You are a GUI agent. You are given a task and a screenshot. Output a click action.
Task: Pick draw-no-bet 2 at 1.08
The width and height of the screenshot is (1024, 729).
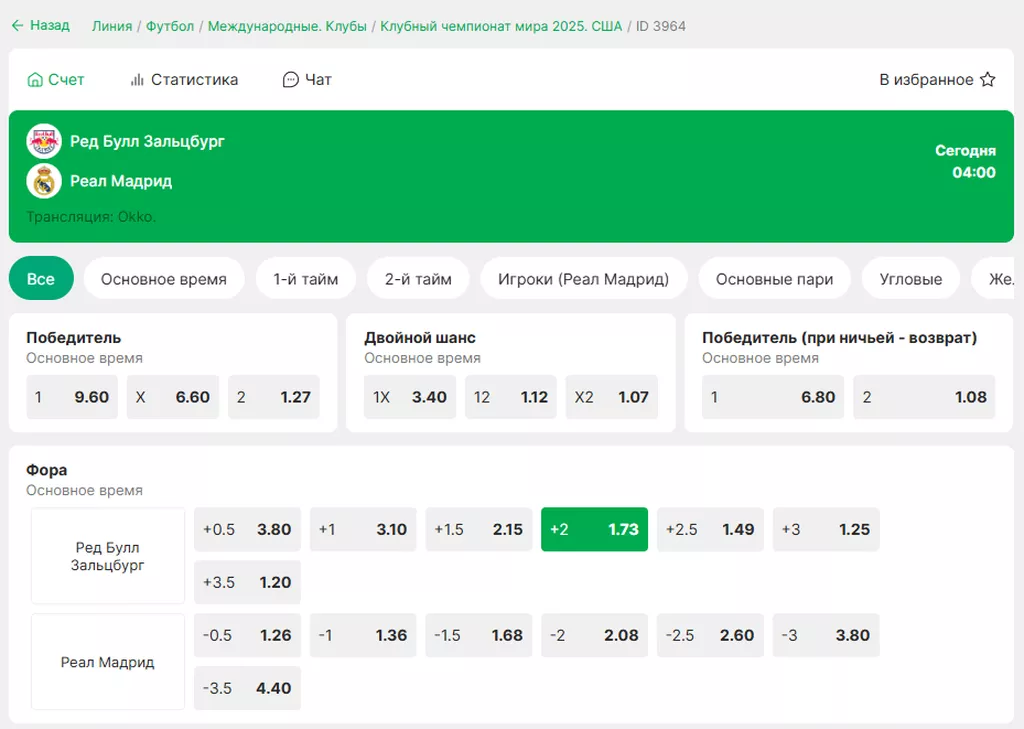pyautogui.click(x=924, y=397)
